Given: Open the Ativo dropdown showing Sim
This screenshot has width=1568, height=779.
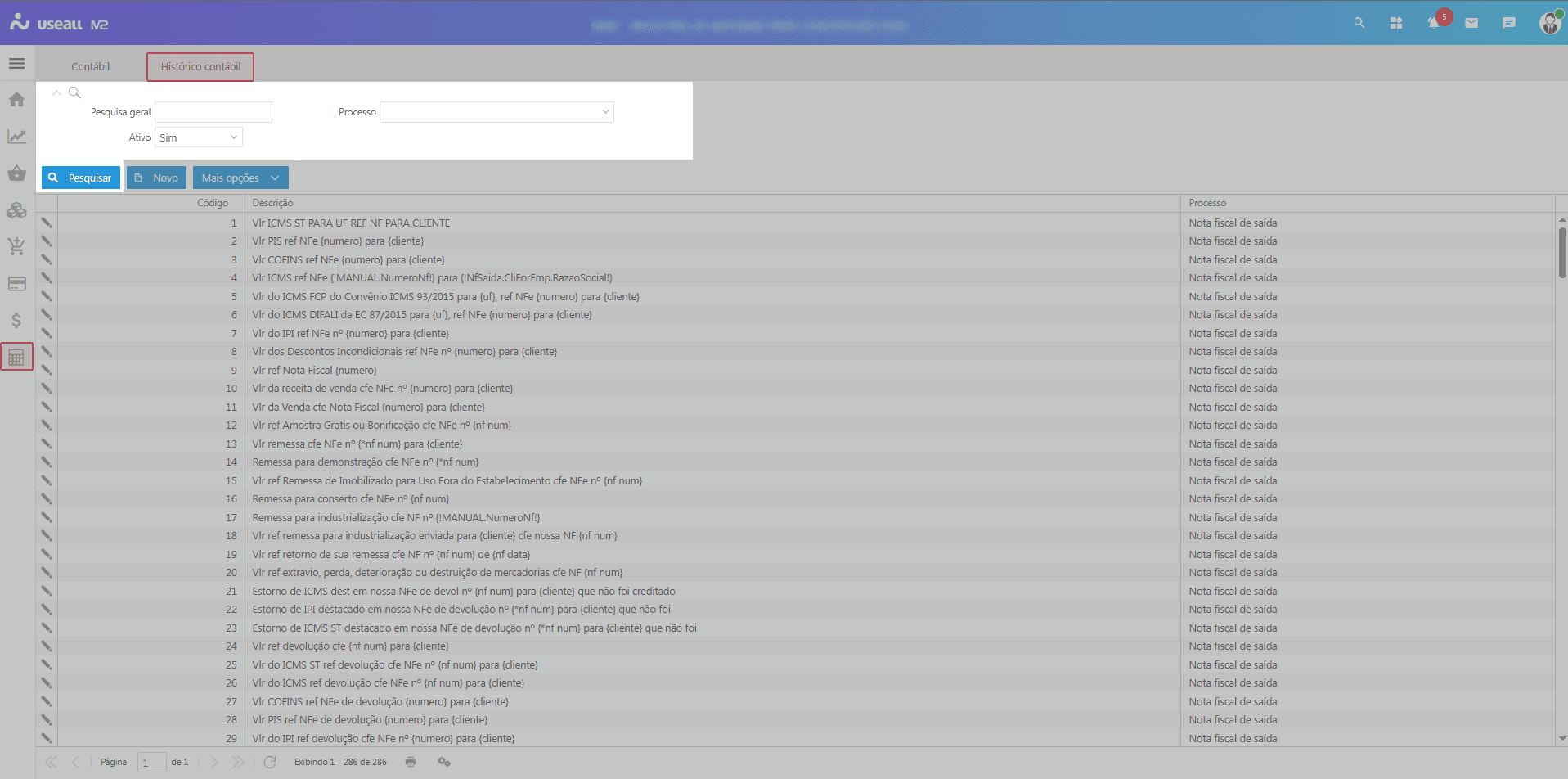Looking at the screenshot, I should point(199,137).
